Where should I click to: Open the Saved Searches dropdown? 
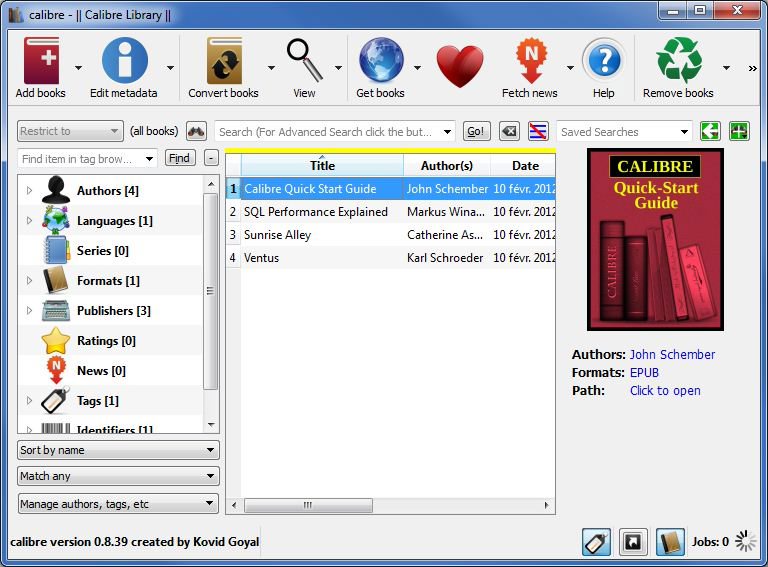(624, 132)
